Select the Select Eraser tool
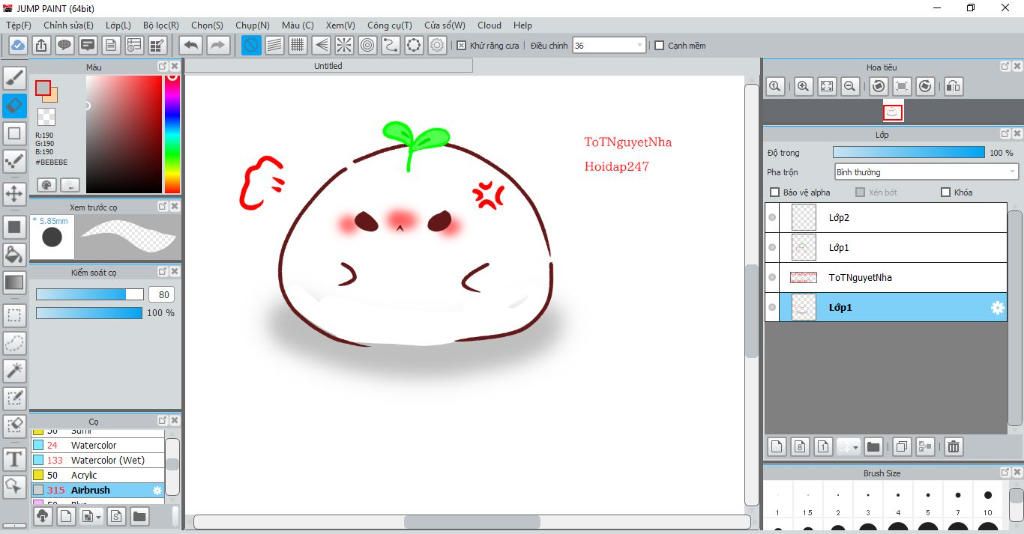 pos(14,426)
